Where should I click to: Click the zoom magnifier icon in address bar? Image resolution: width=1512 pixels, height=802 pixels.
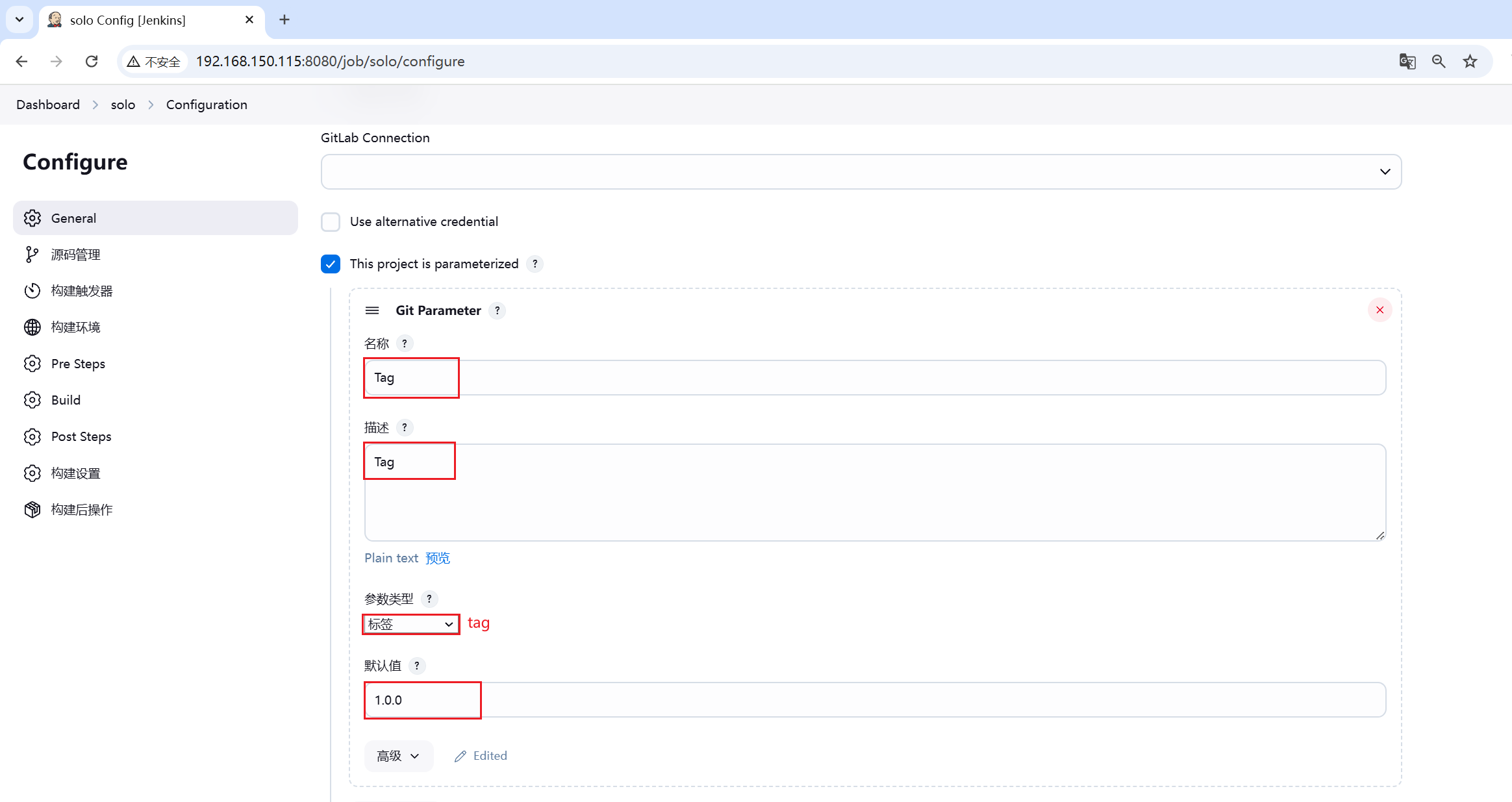[1439, 61]
